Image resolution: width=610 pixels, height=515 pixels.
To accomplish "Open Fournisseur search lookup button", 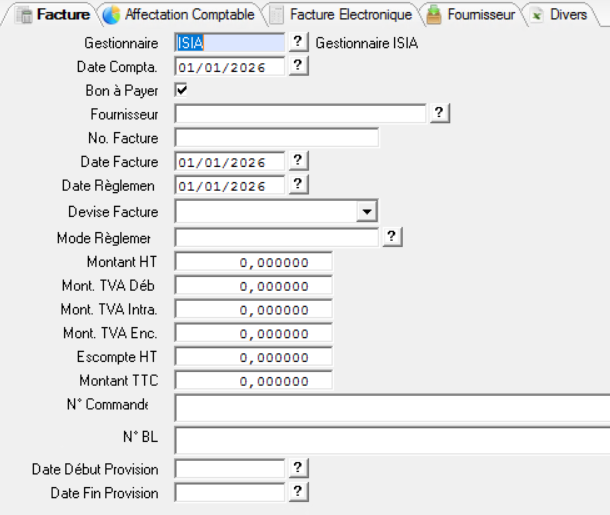I will [438, 114].
